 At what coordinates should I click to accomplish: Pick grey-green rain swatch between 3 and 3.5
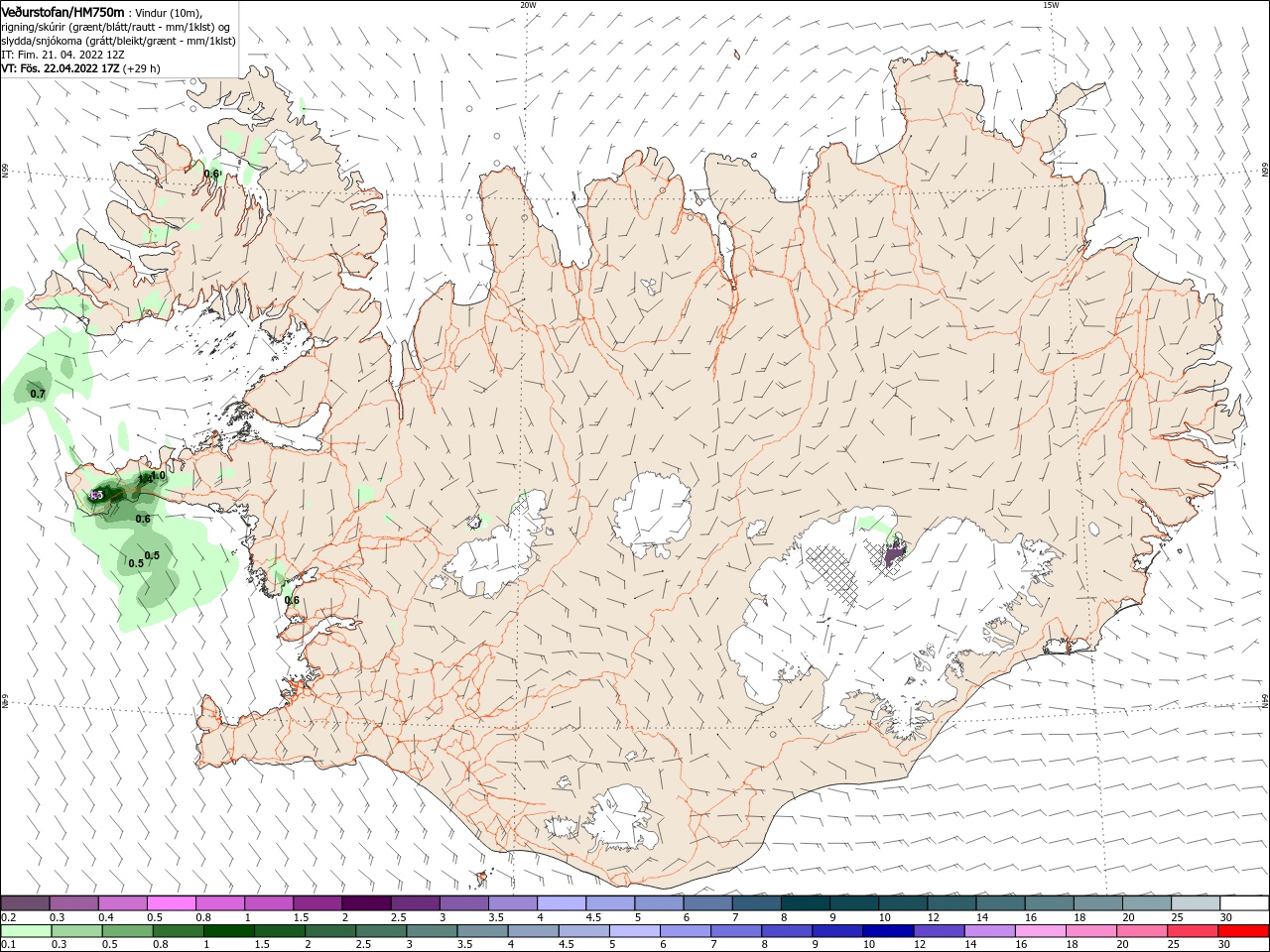pyautogui.click(x=432, y=931)
